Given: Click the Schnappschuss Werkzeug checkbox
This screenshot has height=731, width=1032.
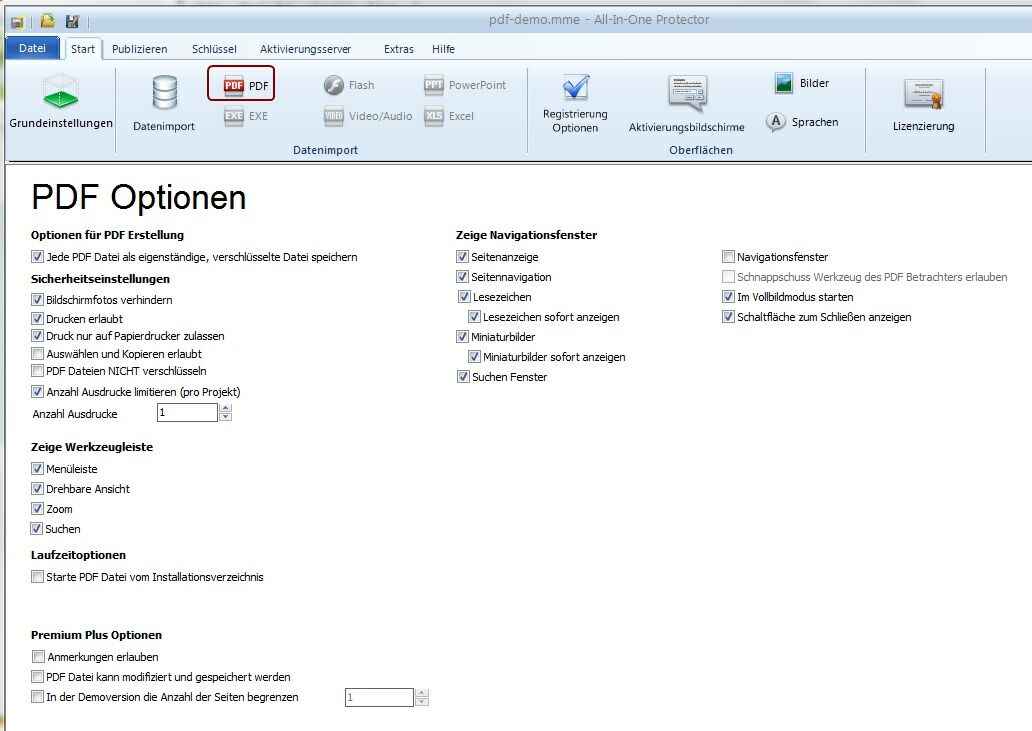Looking at the screenshot, I should [729, 276].
